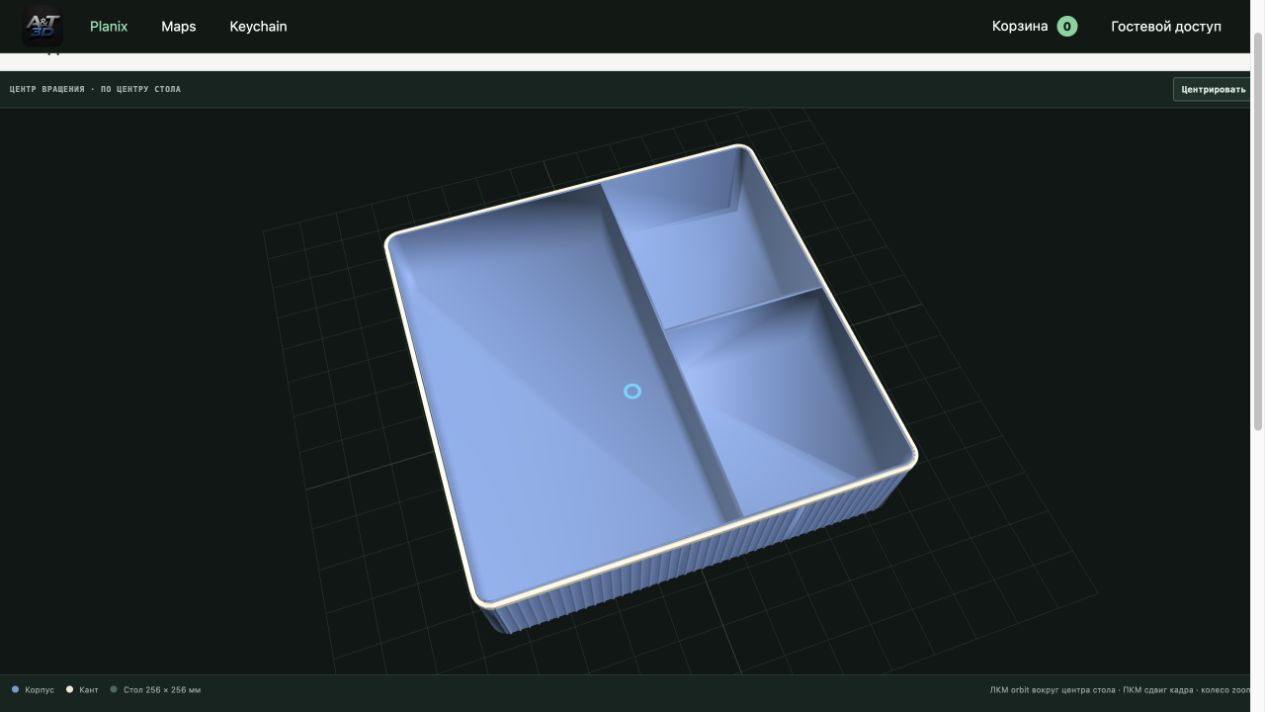Click the A&T 3D logo icon

[42, 26]
